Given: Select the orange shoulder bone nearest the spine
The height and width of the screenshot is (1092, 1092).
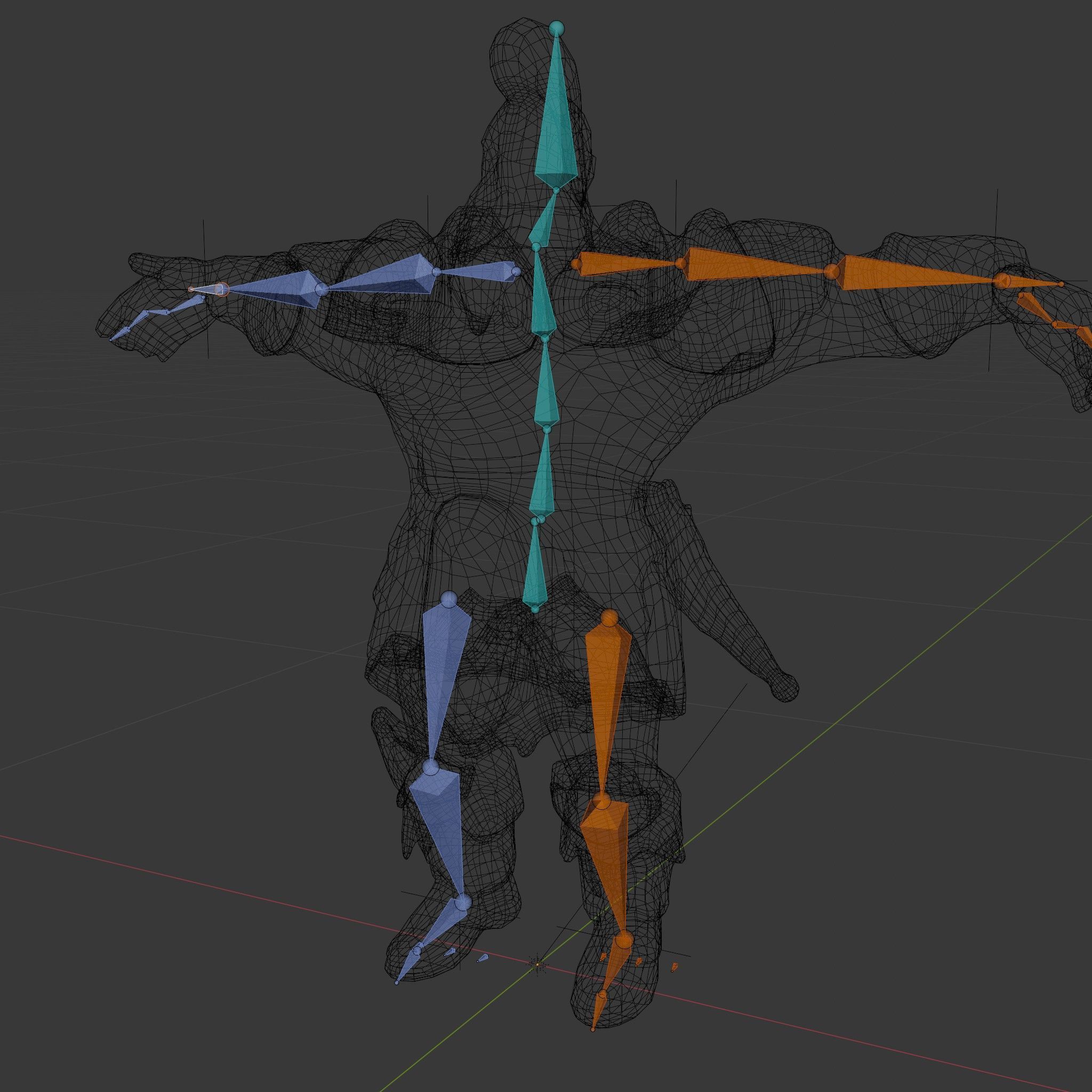Looking at the screenshot, I should 628,263.
